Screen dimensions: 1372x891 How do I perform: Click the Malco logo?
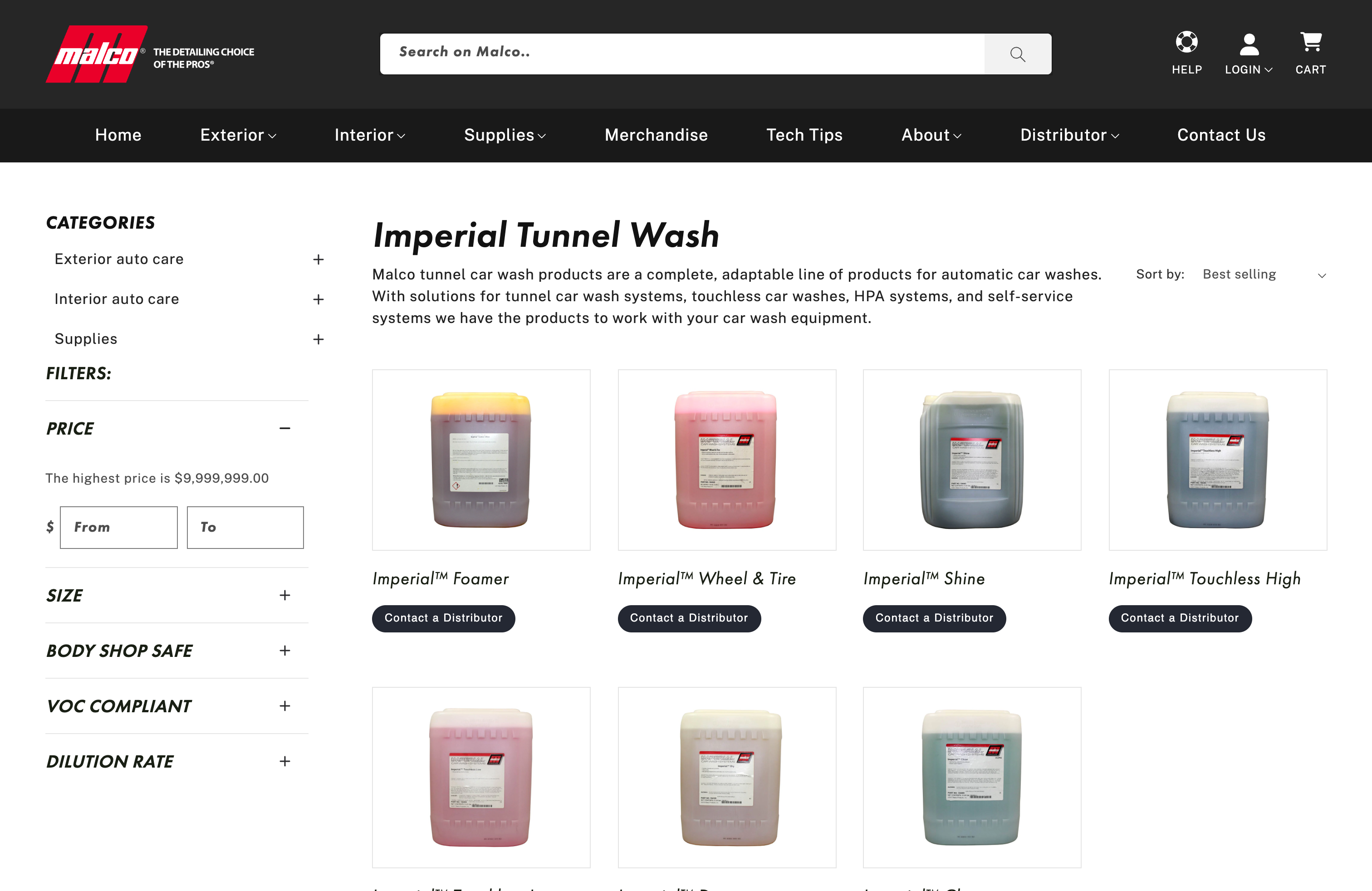pyautogui.click(x=96, y=54)
